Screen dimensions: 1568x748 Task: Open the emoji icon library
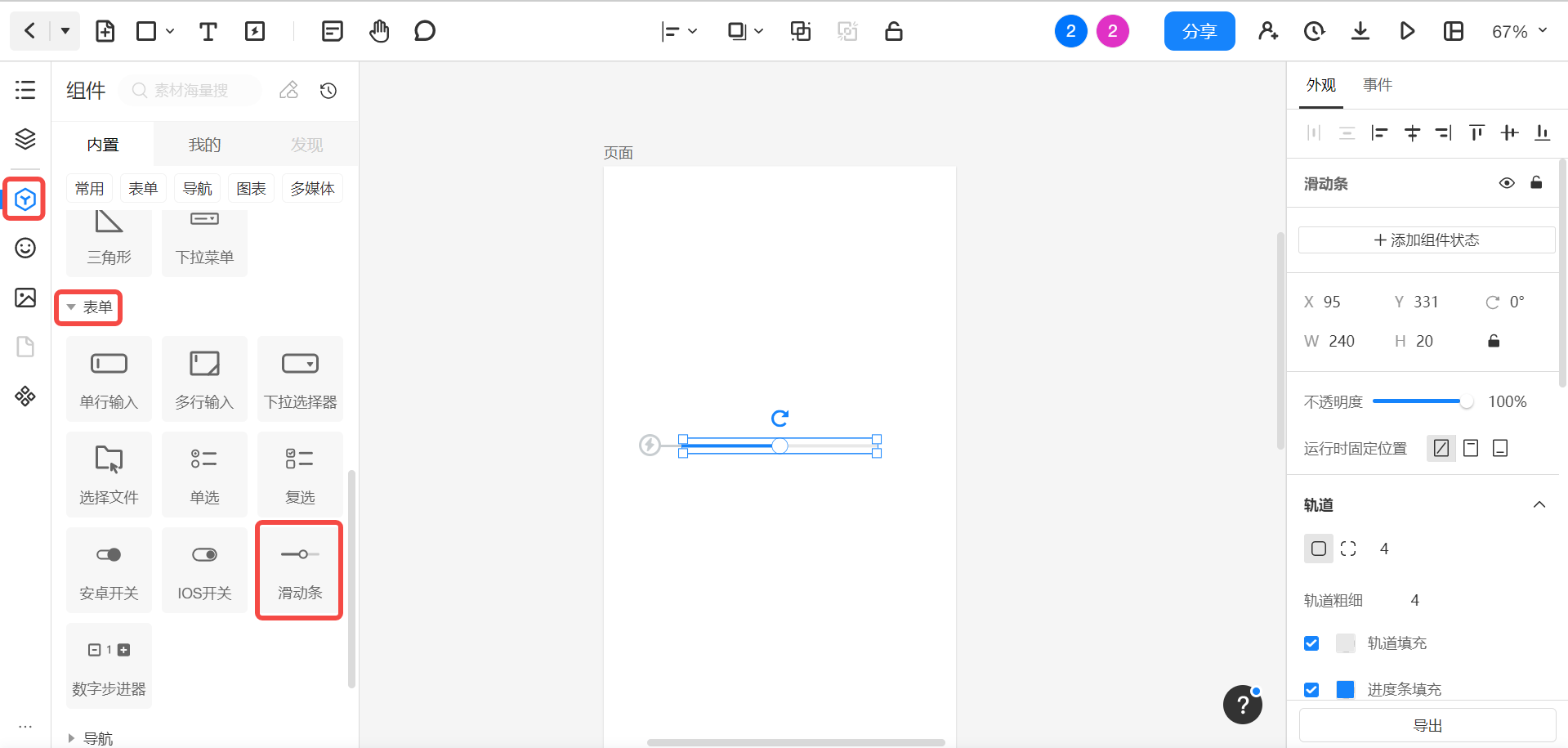[25, 249]
